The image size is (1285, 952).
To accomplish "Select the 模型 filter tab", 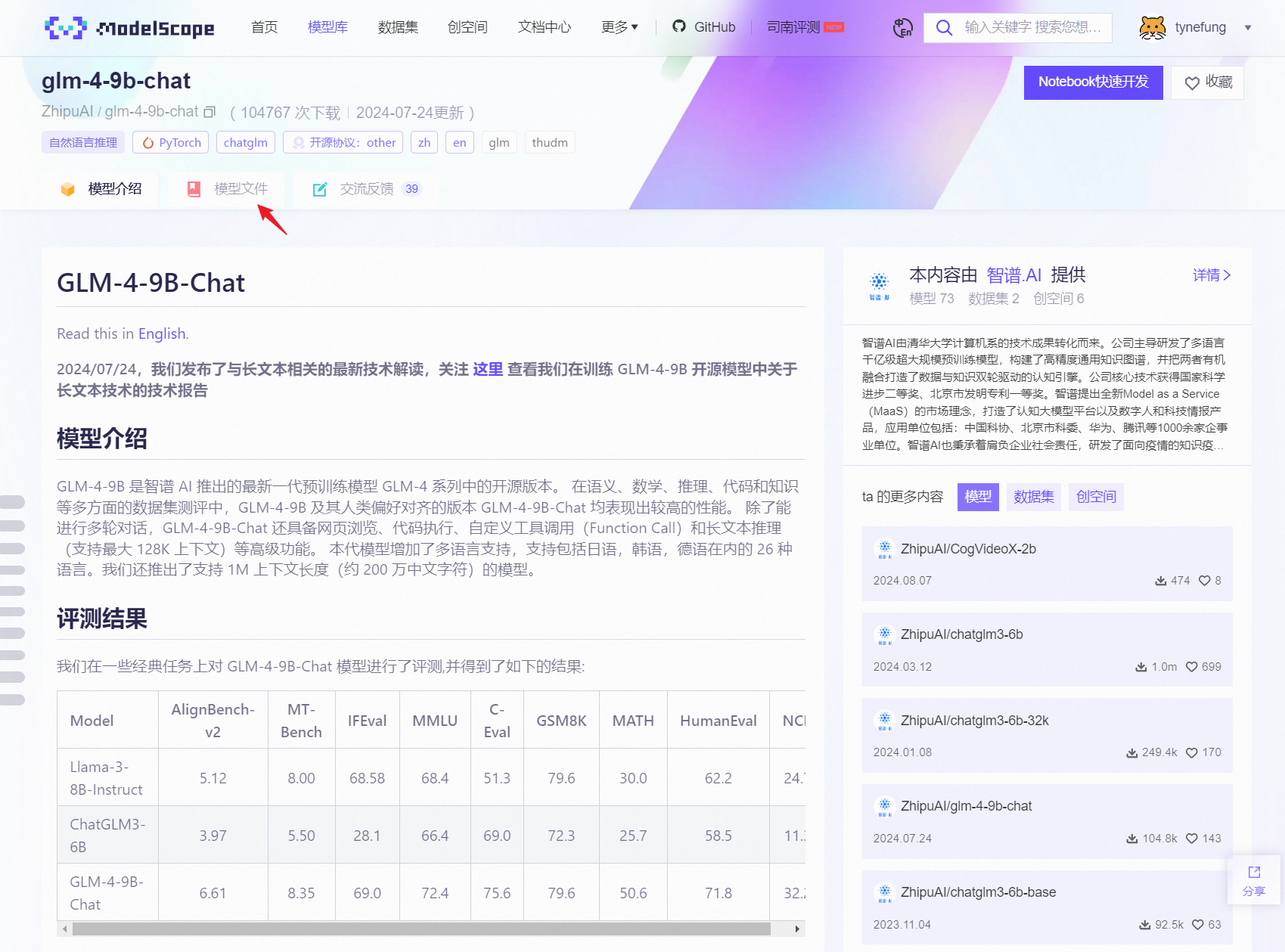I will 978,497.
